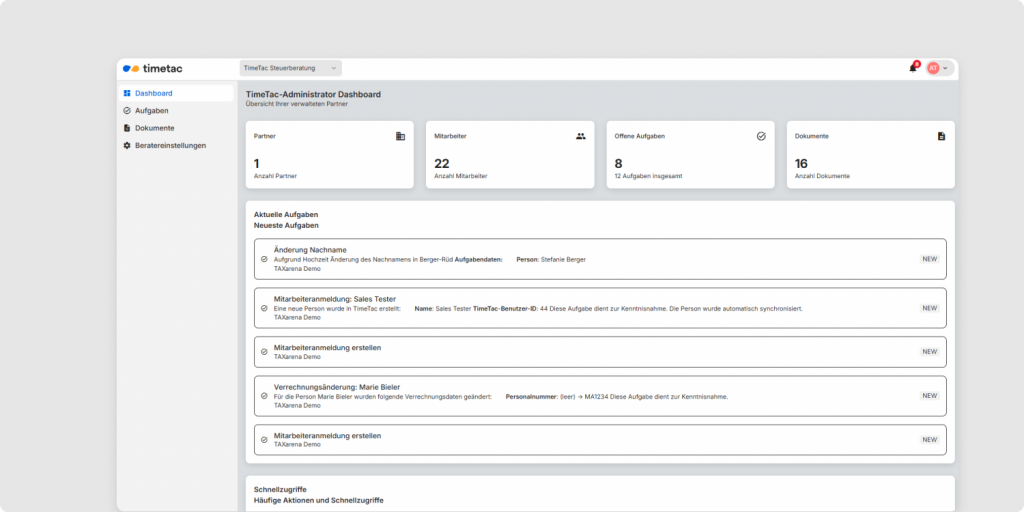This screenshot has width=1024, height=512.
Task: Open the notifications bell
Action: point(912,68)
